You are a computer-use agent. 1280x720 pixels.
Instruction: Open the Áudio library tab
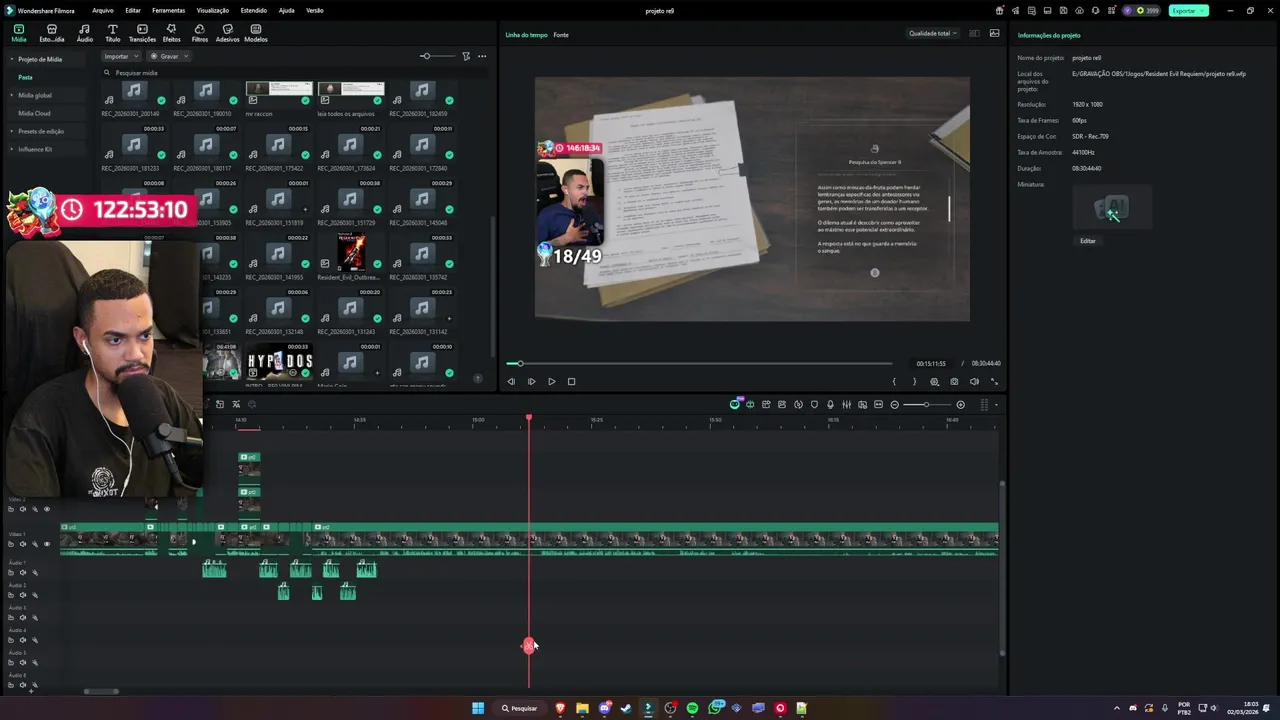[x=84, y=33]
